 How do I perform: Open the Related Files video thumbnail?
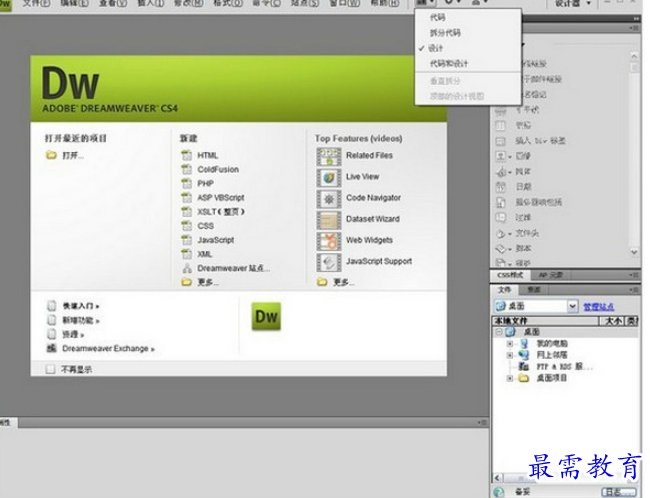click(329, 156)
